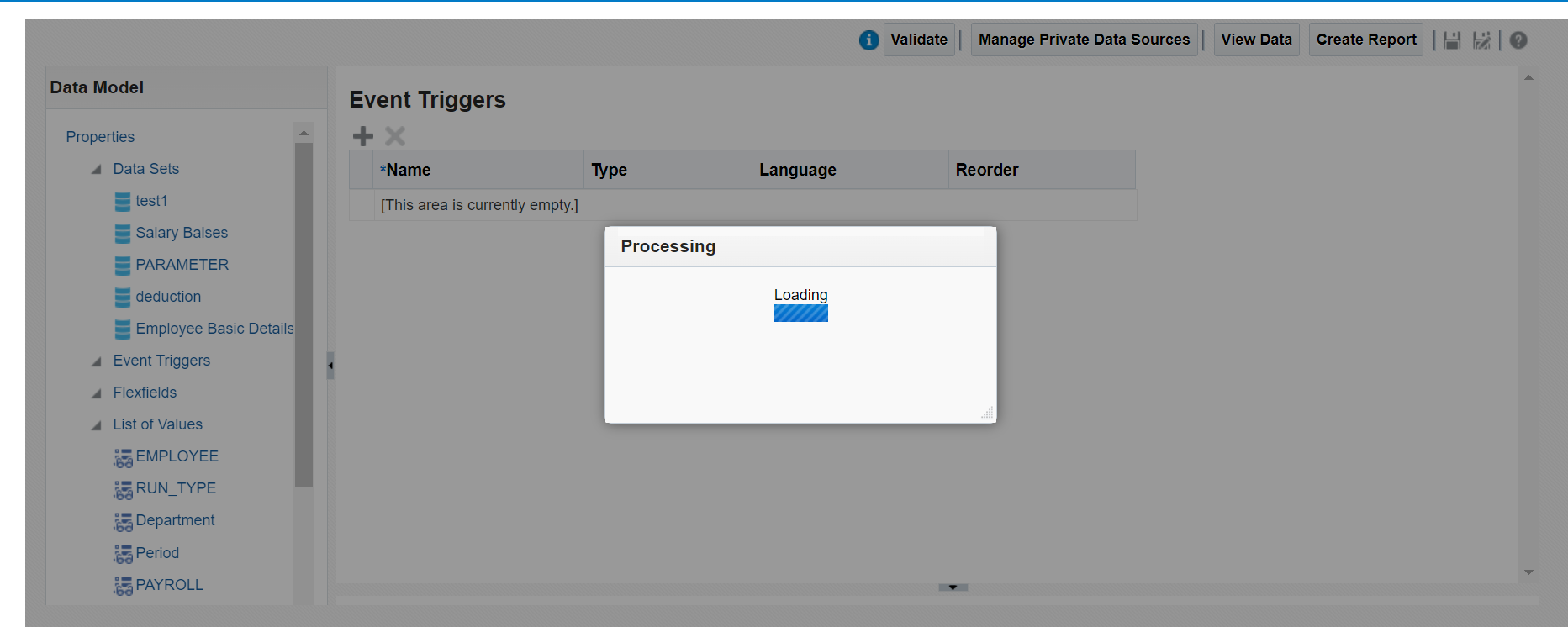The height and width of the screenshot is (627, 1568).
Task: Click the Language column header
Action: [x=850, y=170]
